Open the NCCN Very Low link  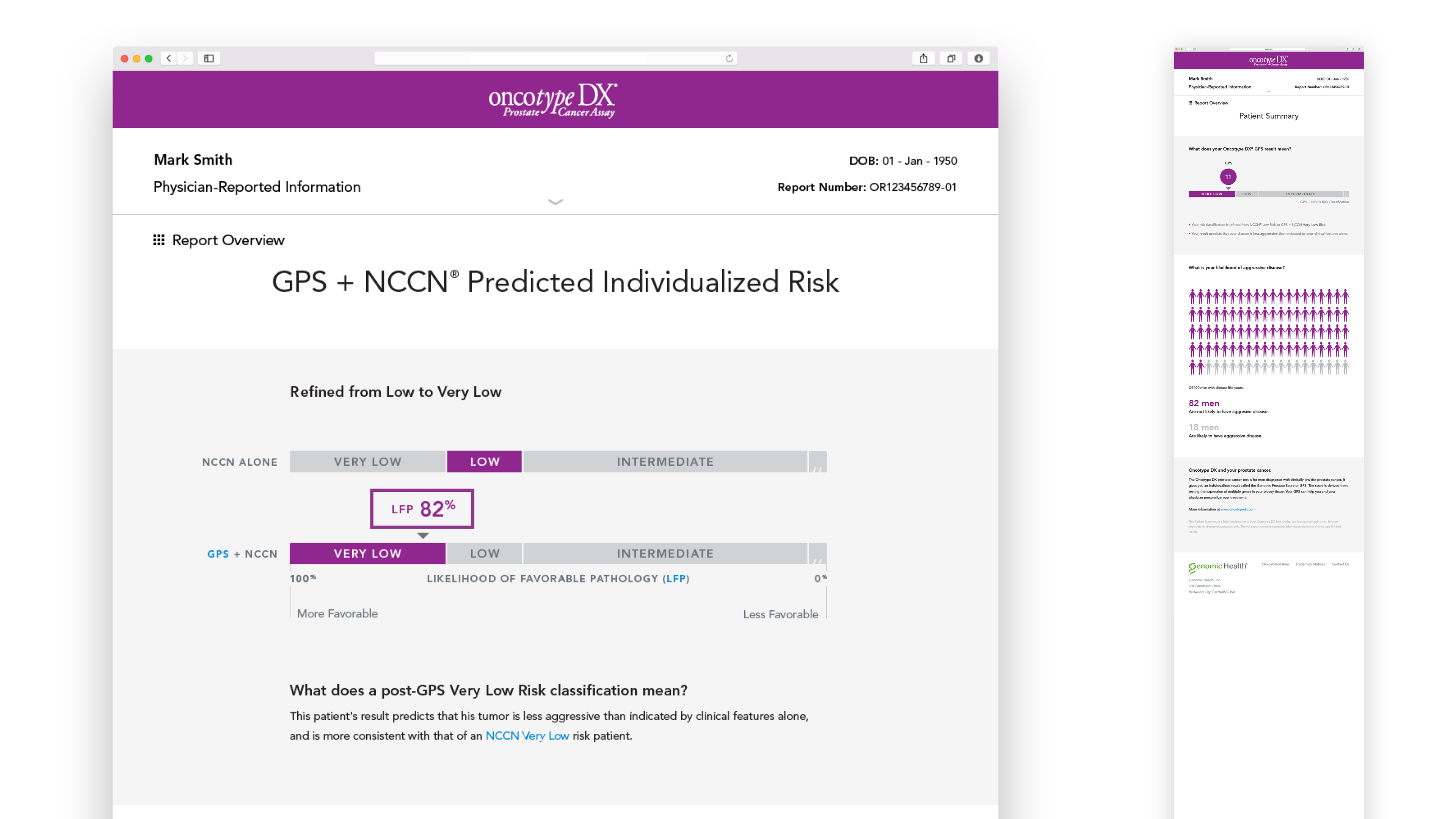click(527, 735)
